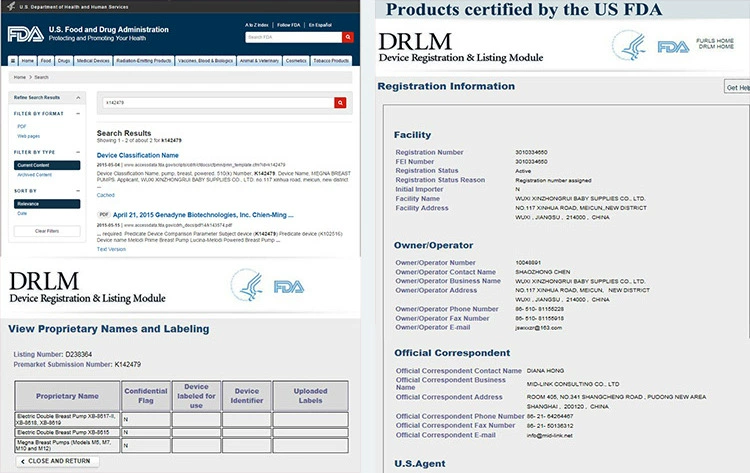Filter results by PDF format
This screenshot has width=750, height=473.
tap(22, 126)
